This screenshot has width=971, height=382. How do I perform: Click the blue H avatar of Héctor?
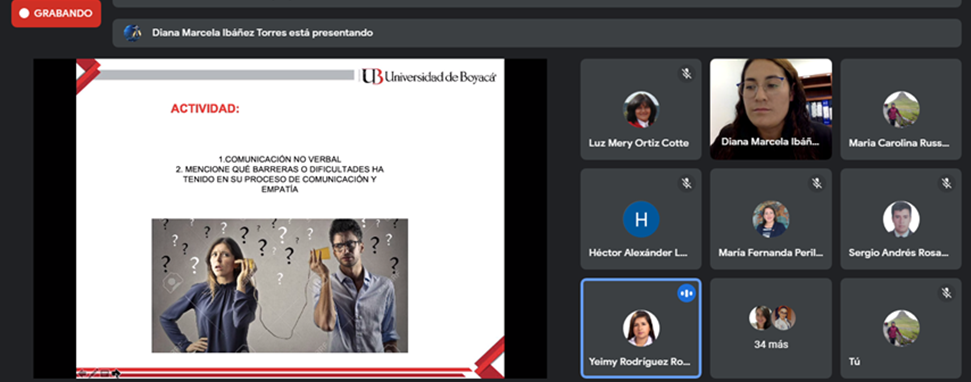click(641, 219)
